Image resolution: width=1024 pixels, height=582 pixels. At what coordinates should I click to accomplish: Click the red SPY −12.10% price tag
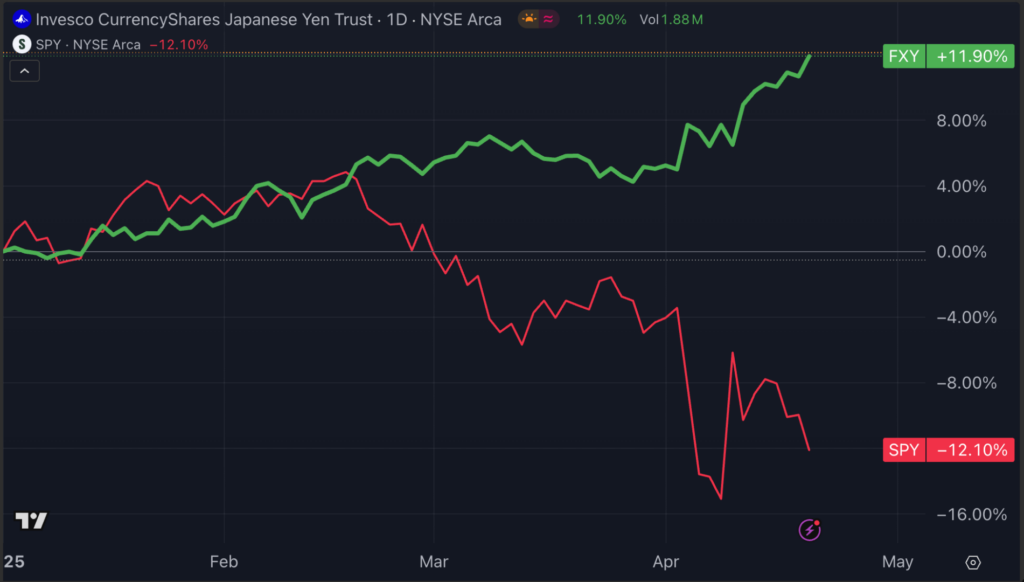tap(947, 450)
